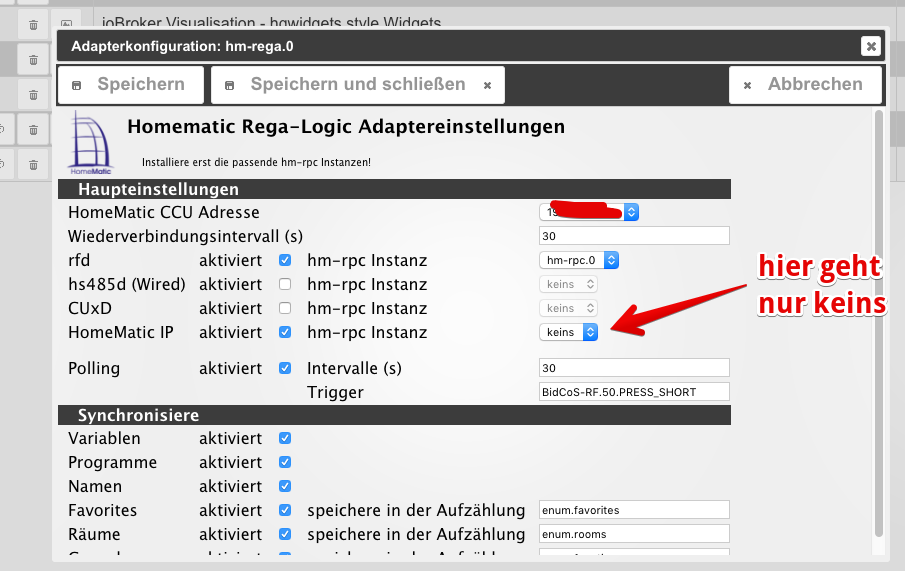Viewport: 905px width, 571px height.
Task: Click the x icon in Abbrechen button
Action: 747,85
